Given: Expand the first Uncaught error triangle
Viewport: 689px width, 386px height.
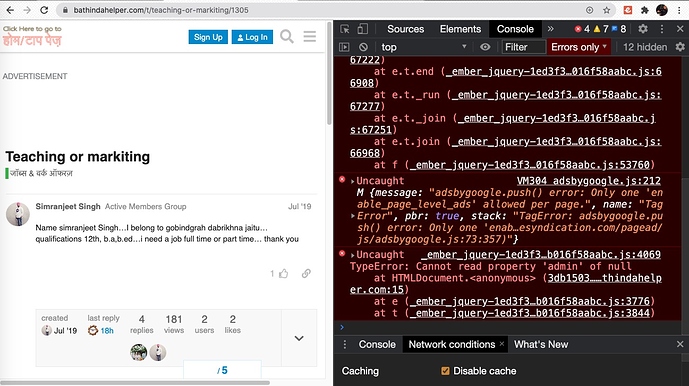Looking at the screenshot, I should pos(352,181).
